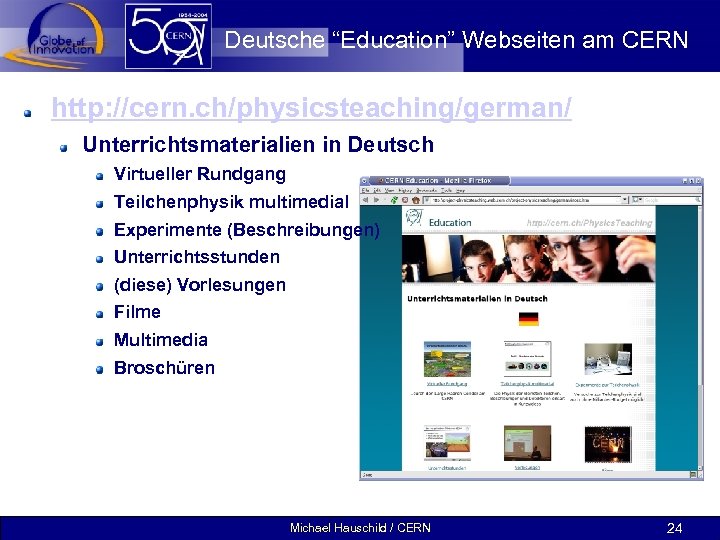Click the 'Broschüren' bullet text
Screen dimensions: 720x540
click(164, 368)
